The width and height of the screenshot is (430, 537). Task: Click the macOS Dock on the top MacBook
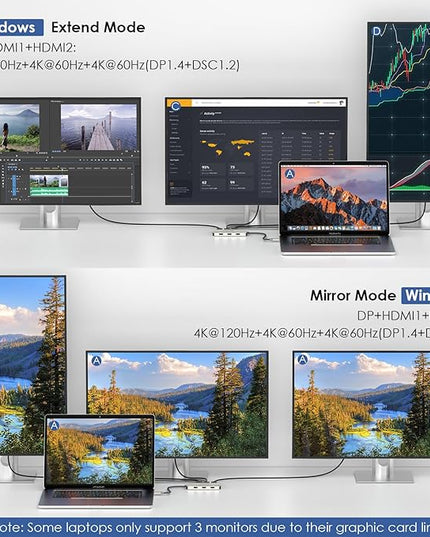[x=334, y=228]
